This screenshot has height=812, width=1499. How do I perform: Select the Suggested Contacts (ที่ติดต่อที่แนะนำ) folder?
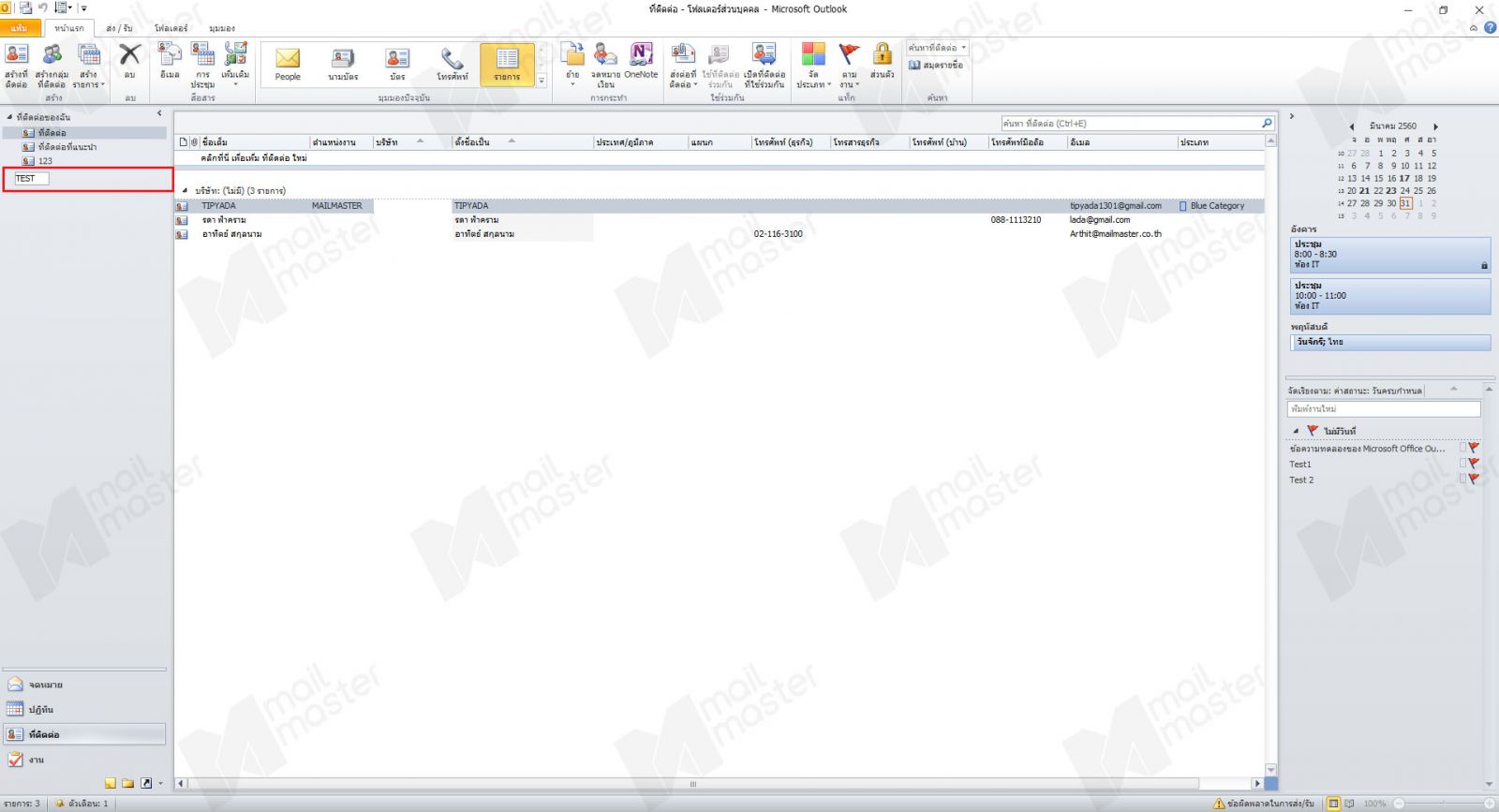point(67,147)
